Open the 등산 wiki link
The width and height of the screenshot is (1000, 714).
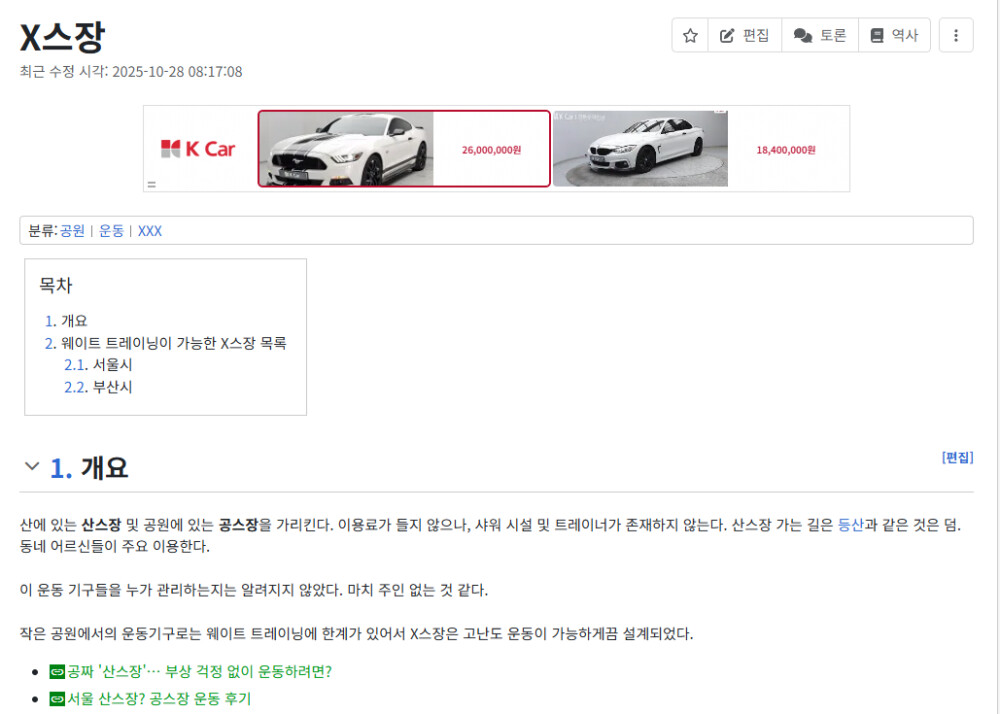click(x=850, y=525)
